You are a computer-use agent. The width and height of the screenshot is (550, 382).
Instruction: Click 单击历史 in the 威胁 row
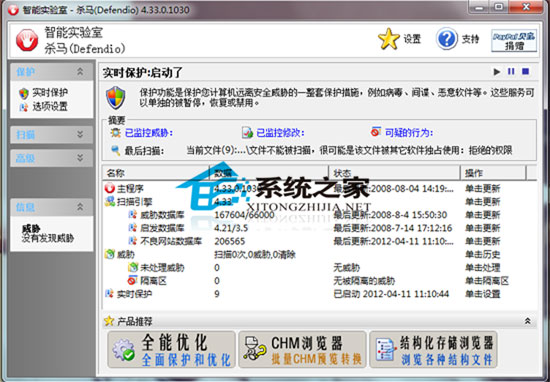pos(482,254)
